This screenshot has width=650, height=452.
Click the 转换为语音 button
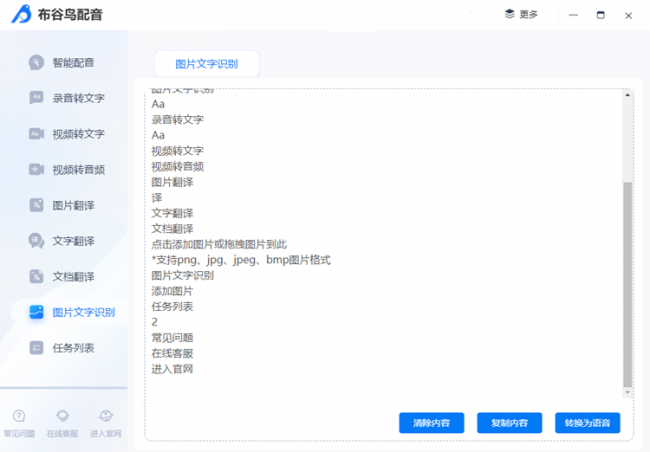[587, 423]
